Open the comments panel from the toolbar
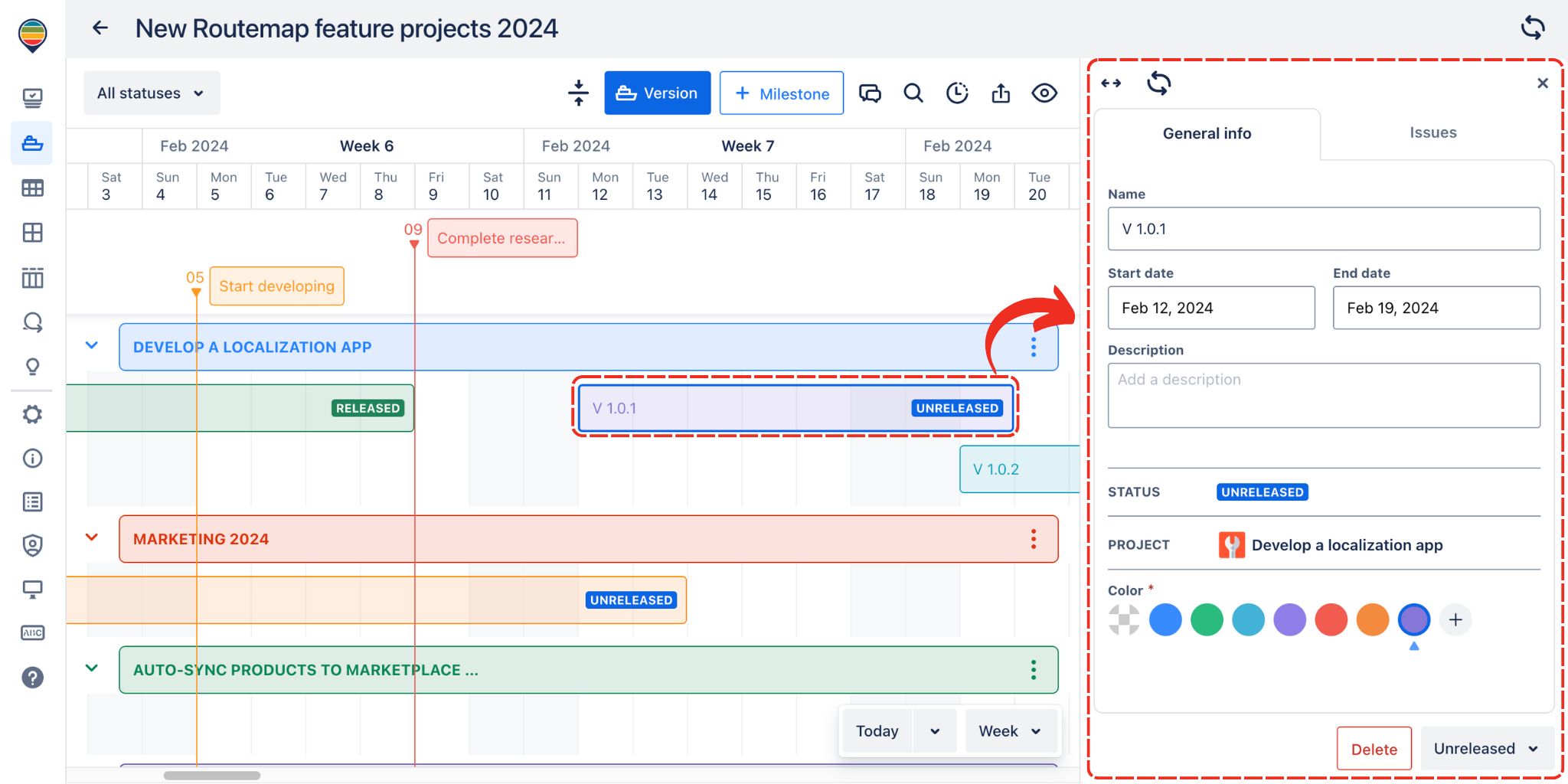This screenshot has height=784, width=1568. point(870,93)
